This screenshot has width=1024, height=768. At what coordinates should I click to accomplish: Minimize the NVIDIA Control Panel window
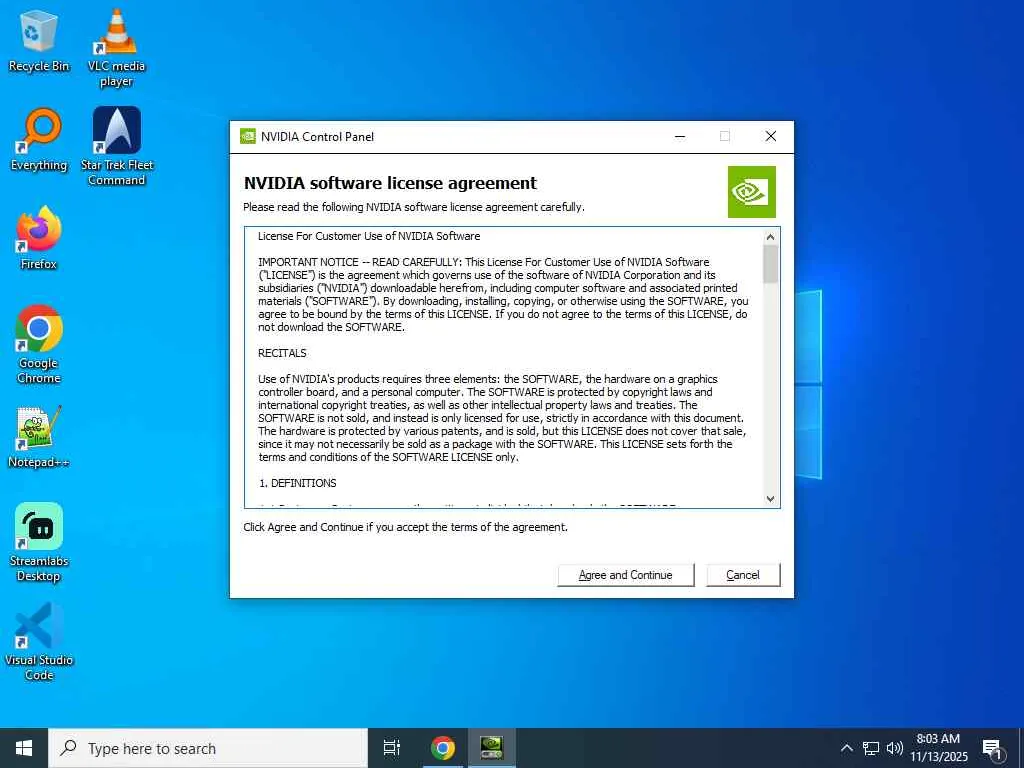[x=680, y=136]
